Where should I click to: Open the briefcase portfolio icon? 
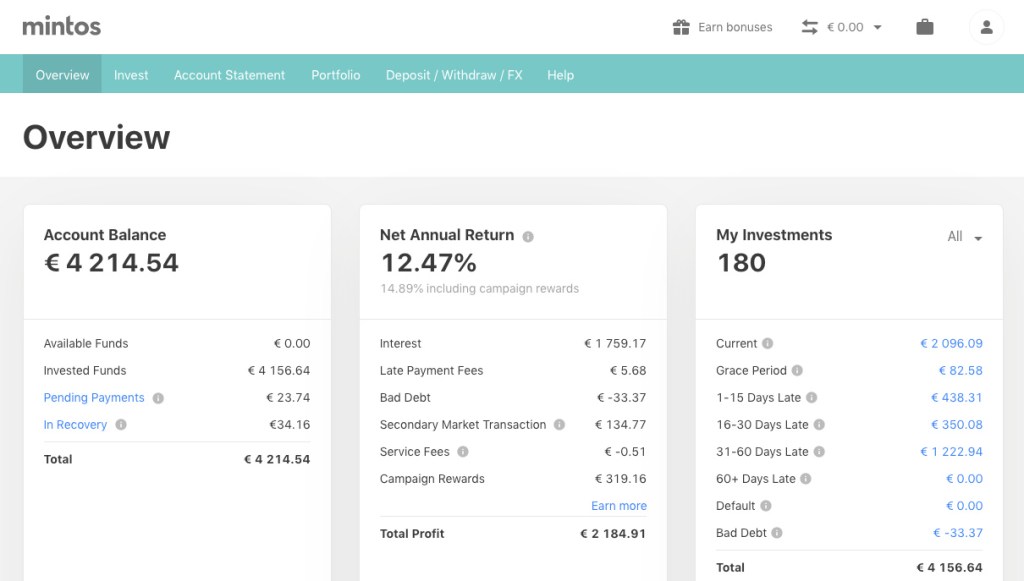tap(925, 27)
